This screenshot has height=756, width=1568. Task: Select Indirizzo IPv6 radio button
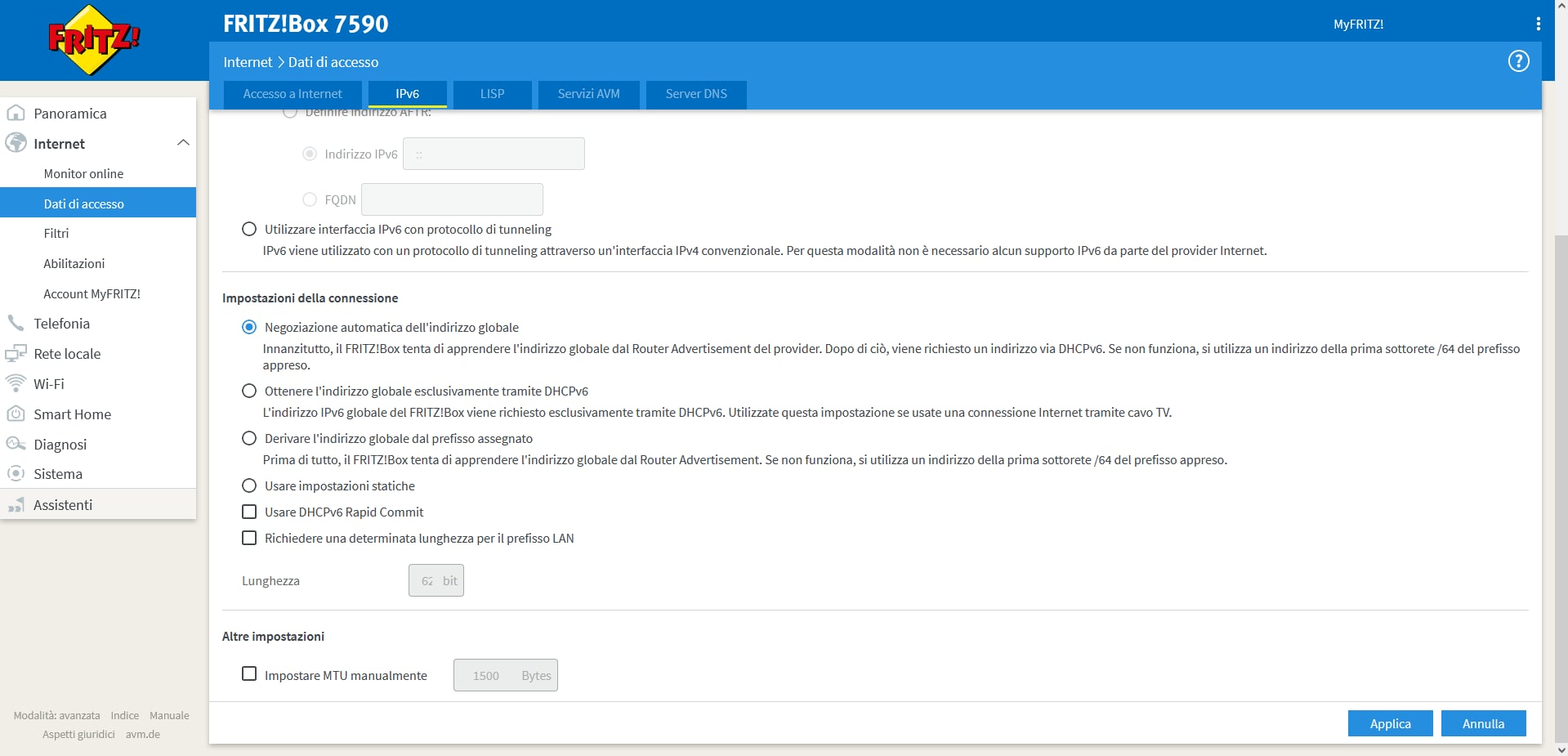(x=310, y=154)
